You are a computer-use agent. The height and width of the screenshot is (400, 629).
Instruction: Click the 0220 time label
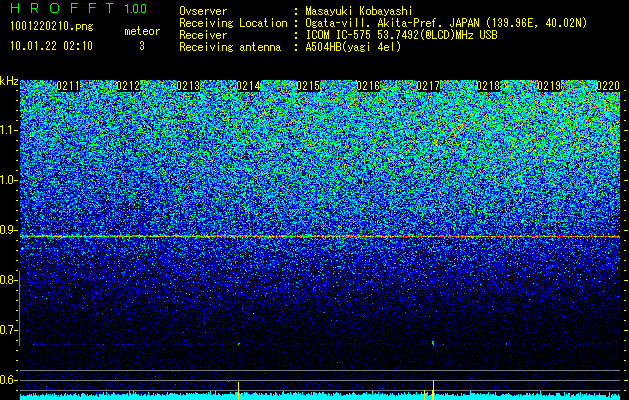tap(608, 86)
